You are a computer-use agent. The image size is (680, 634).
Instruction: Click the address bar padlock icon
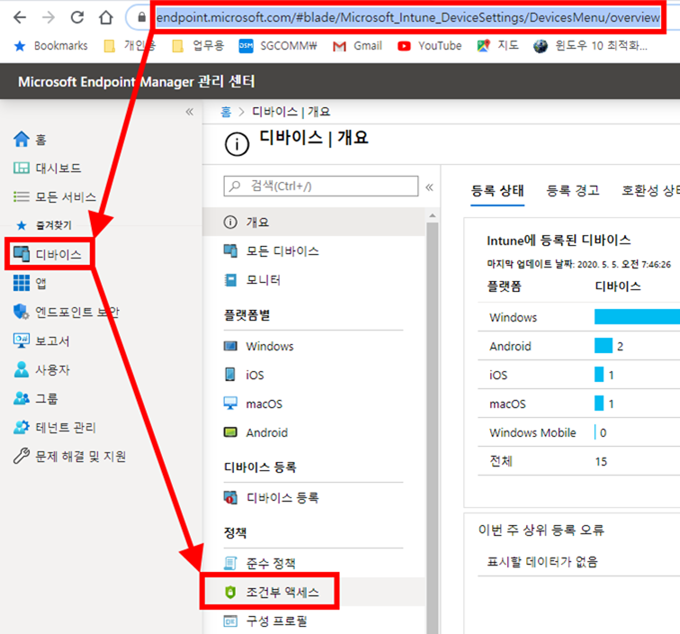142,18
